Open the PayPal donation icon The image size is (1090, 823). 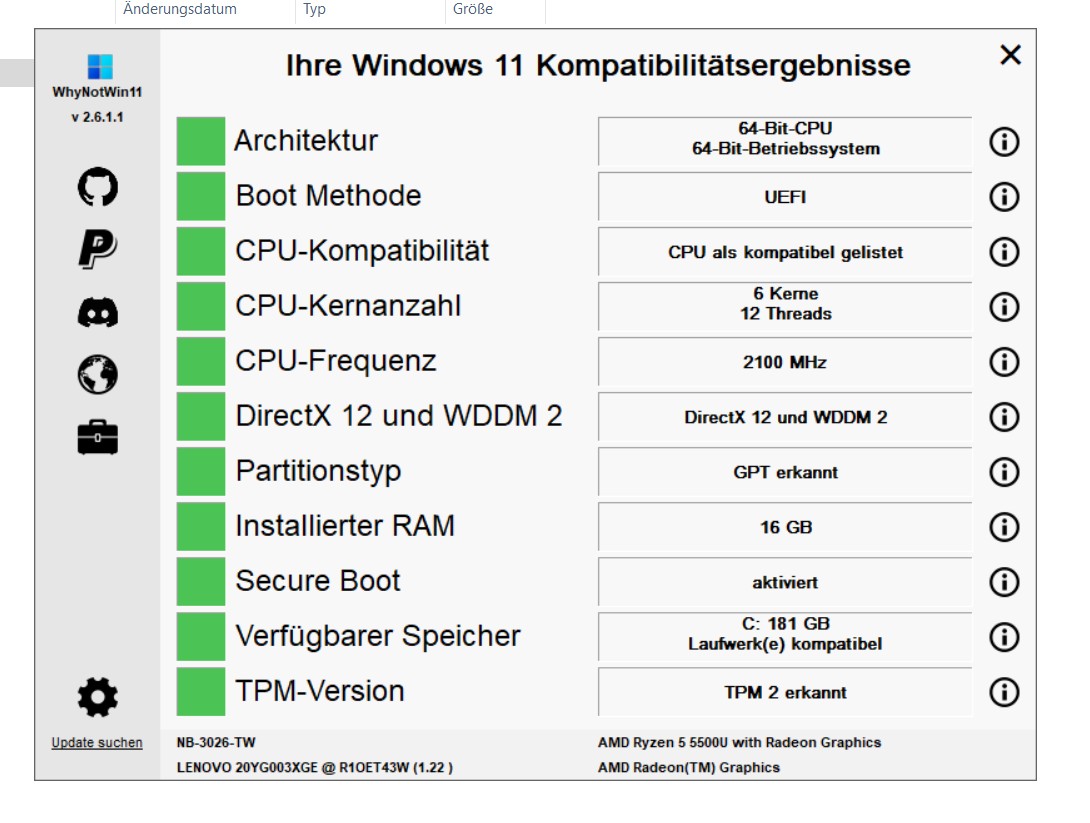click(x=97, y=246)
